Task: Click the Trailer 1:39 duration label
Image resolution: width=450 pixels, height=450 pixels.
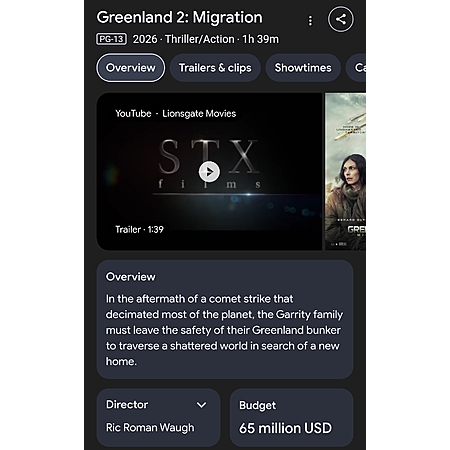Action: coord(139,230)
